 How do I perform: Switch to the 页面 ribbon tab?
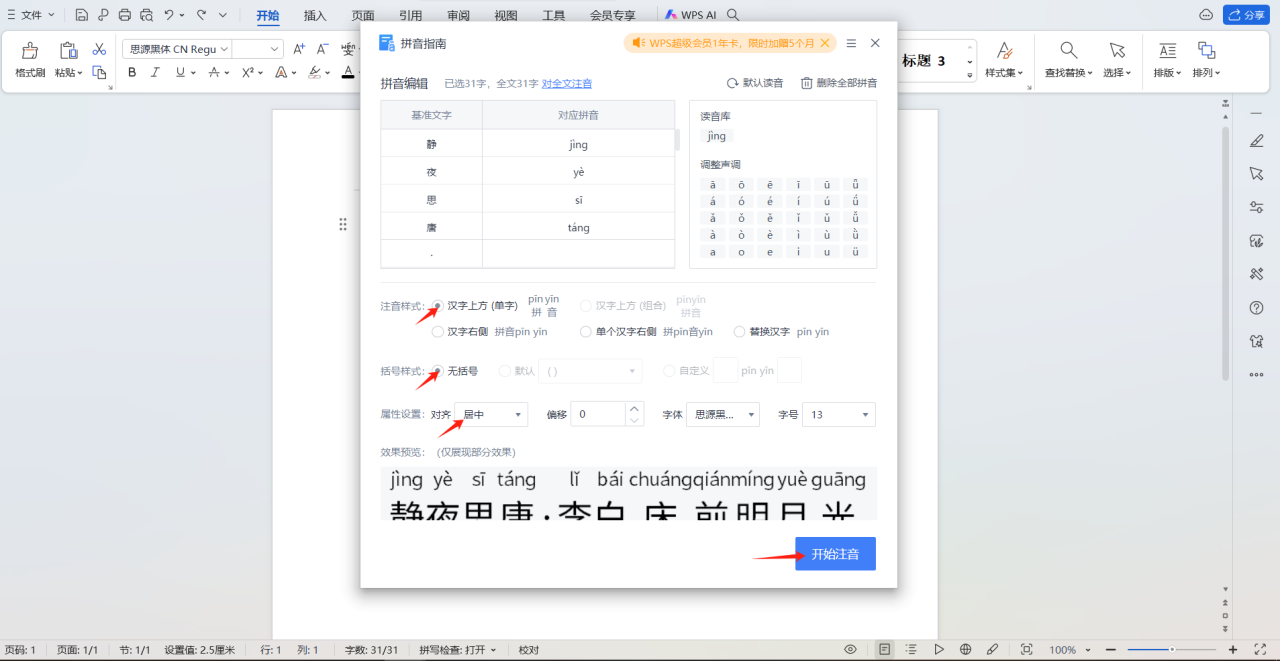pyautogui.click(x=363, y=15)
